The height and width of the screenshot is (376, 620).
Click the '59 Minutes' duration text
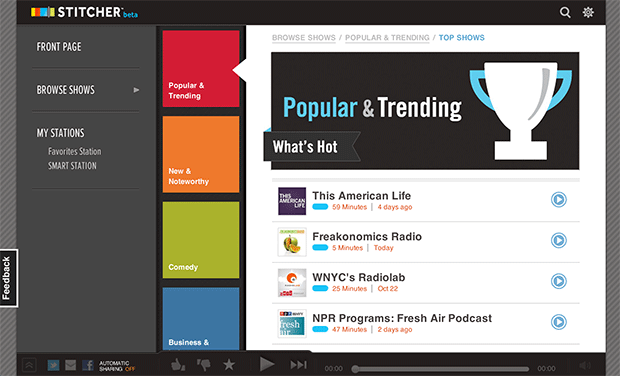[x=350, y=207]
